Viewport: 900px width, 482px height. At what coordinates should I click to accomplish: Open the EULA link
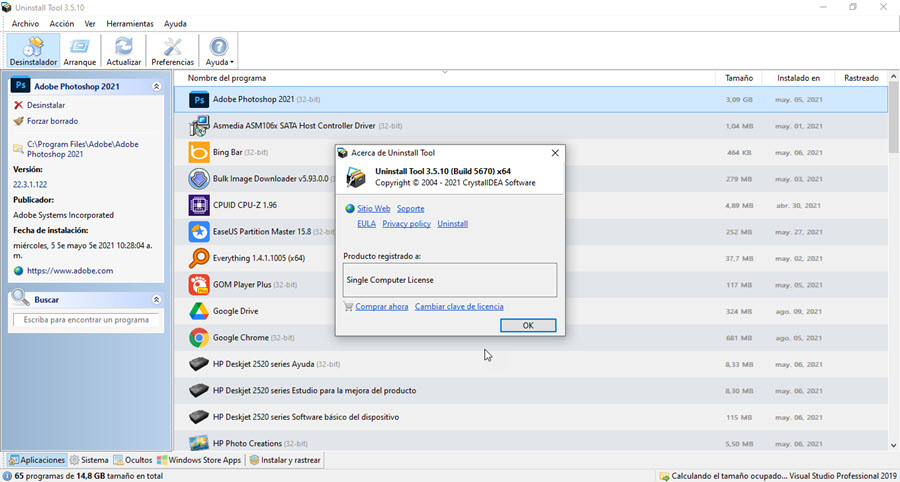click(x=366, y=224)
